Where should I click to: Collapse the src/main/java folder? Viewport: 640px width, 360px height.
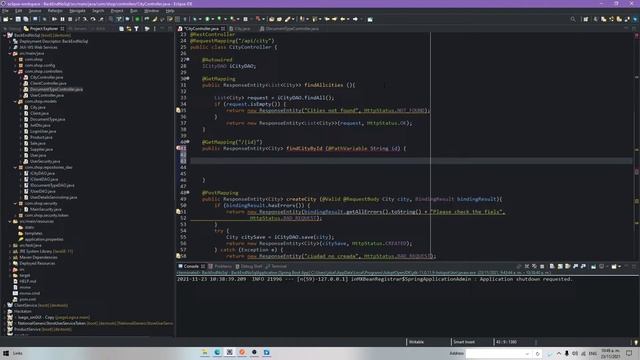[x=10, y=53]
